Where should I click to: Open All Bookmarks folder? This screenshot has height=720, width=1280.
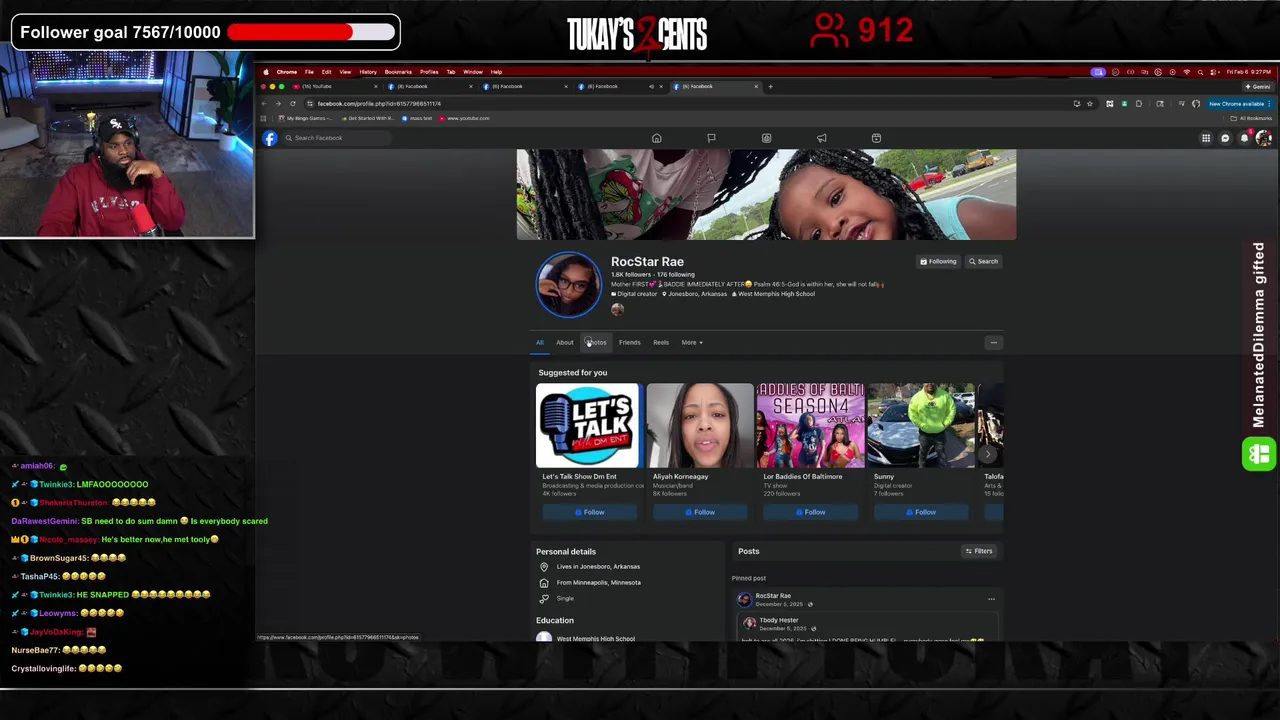click(x=1250, y=118)
